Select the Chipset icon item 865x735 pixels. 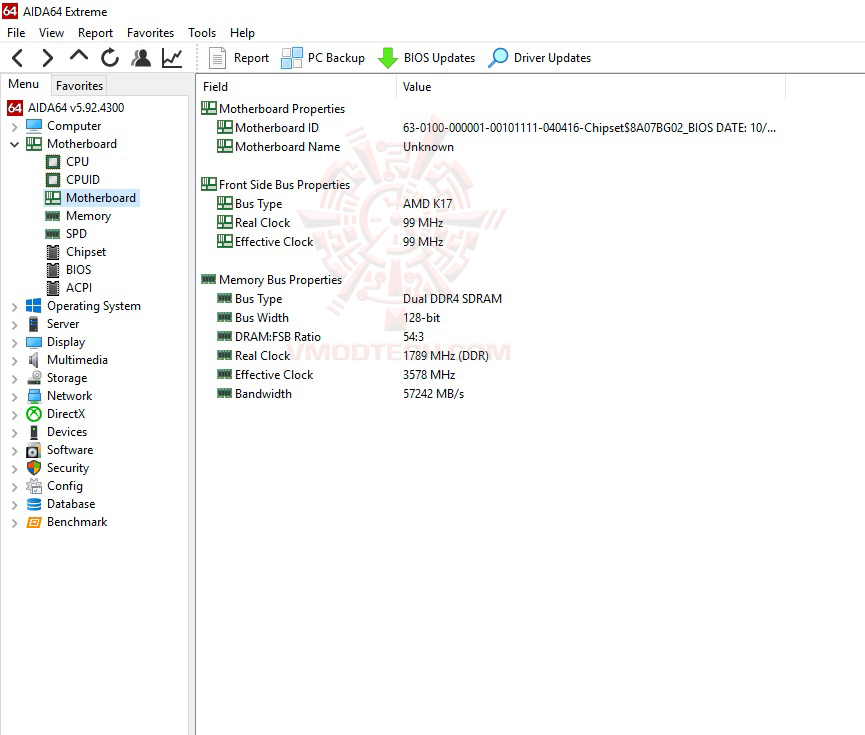[53, 252]
